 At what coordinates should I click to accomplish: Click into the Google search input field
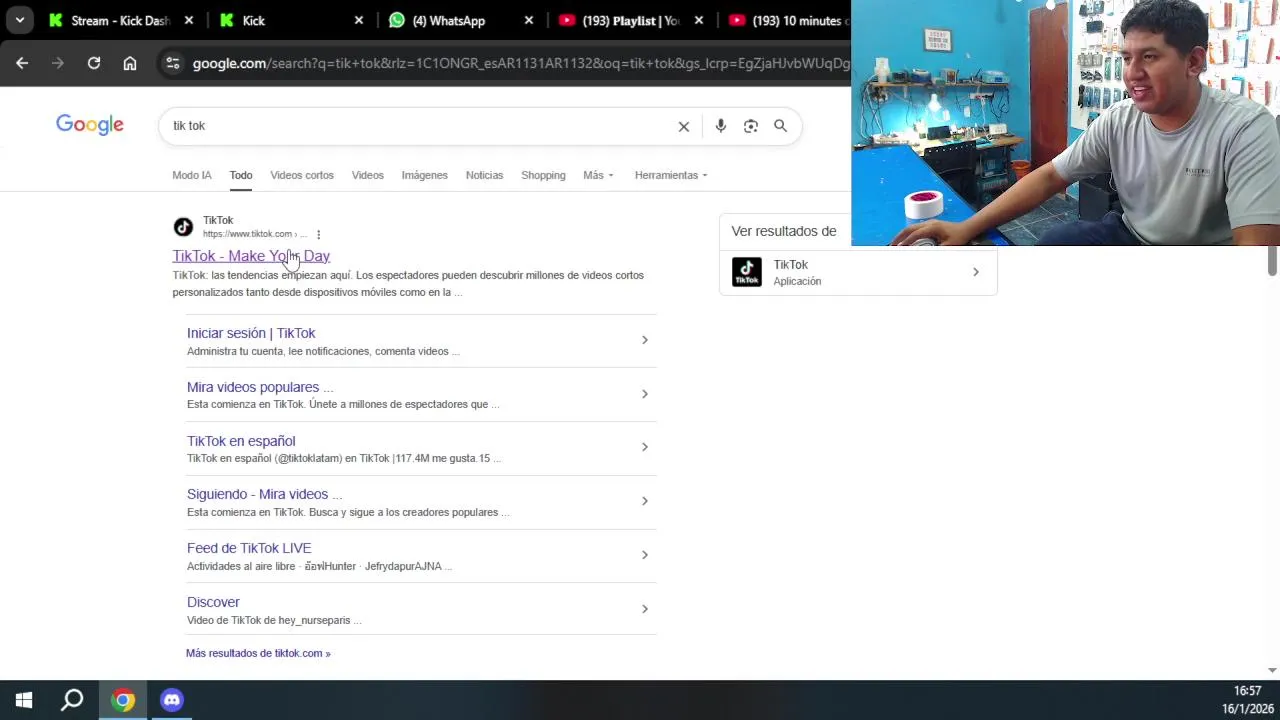point(420,126)
